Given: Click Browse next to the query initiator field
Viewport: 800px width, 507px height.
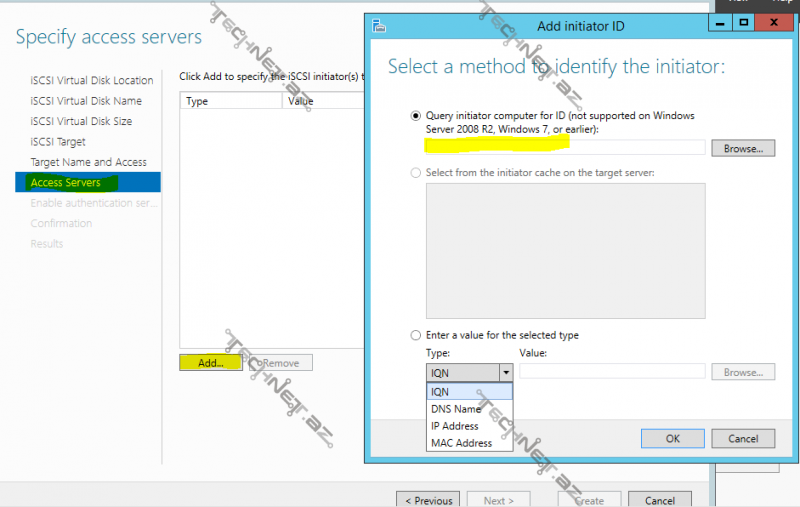Looking at the screenshot, I should click(x=743, y=148).
